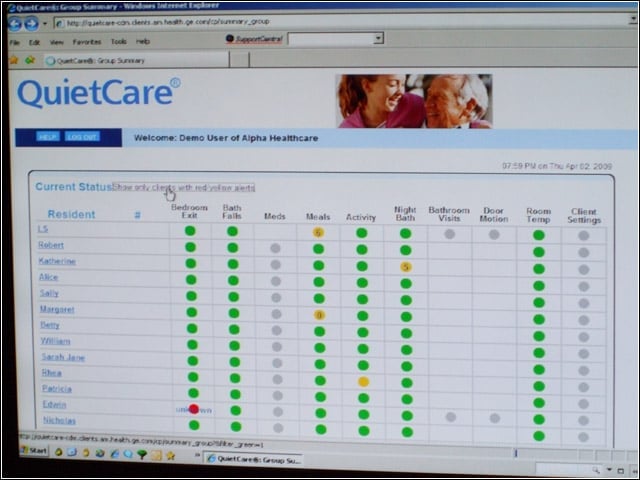Open resident Margaret's link
The image size is (640, 480).
pos(57,309)
